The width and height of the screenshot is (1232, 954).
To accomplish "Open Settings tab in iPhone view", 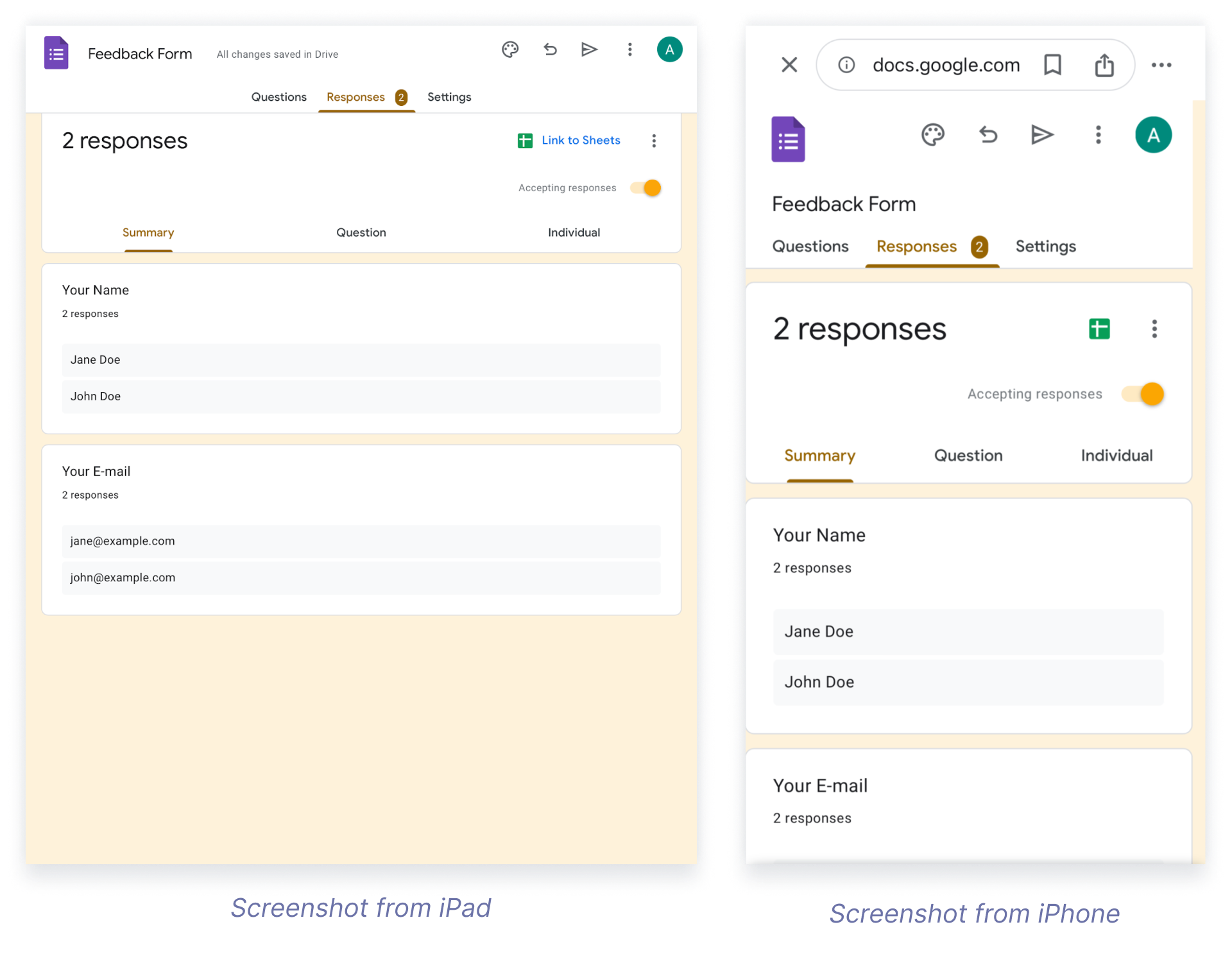I will [x=1045, y=246].
